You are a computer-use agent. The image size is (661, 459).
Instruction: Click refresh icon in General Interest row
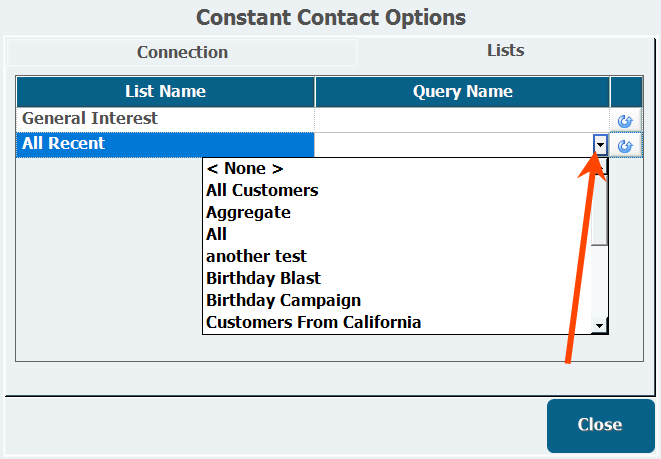(x=626, y=120)
